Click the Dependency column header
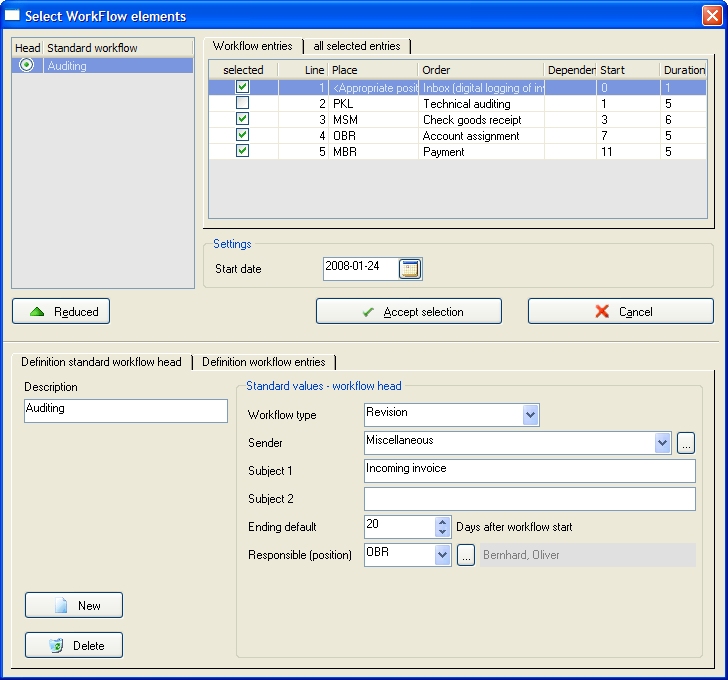 tap(570, 70)
